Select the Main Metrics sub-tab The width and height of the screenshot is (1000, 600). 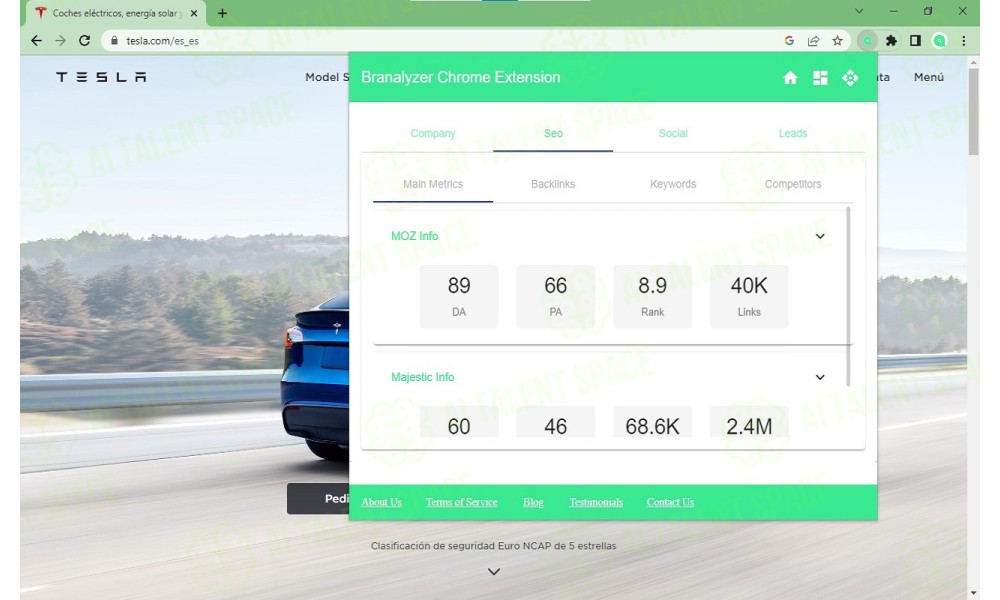click(x=433, y=184)
